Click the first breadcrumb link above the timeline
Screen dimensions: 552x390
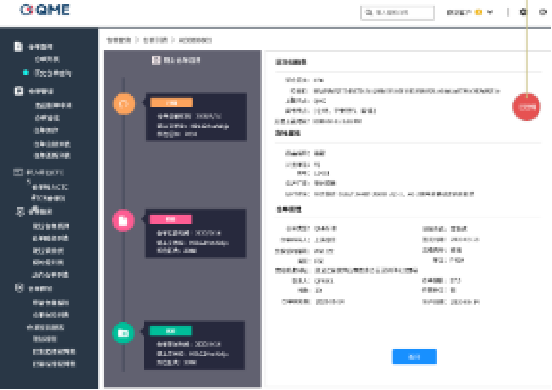(x=119, y=40)
